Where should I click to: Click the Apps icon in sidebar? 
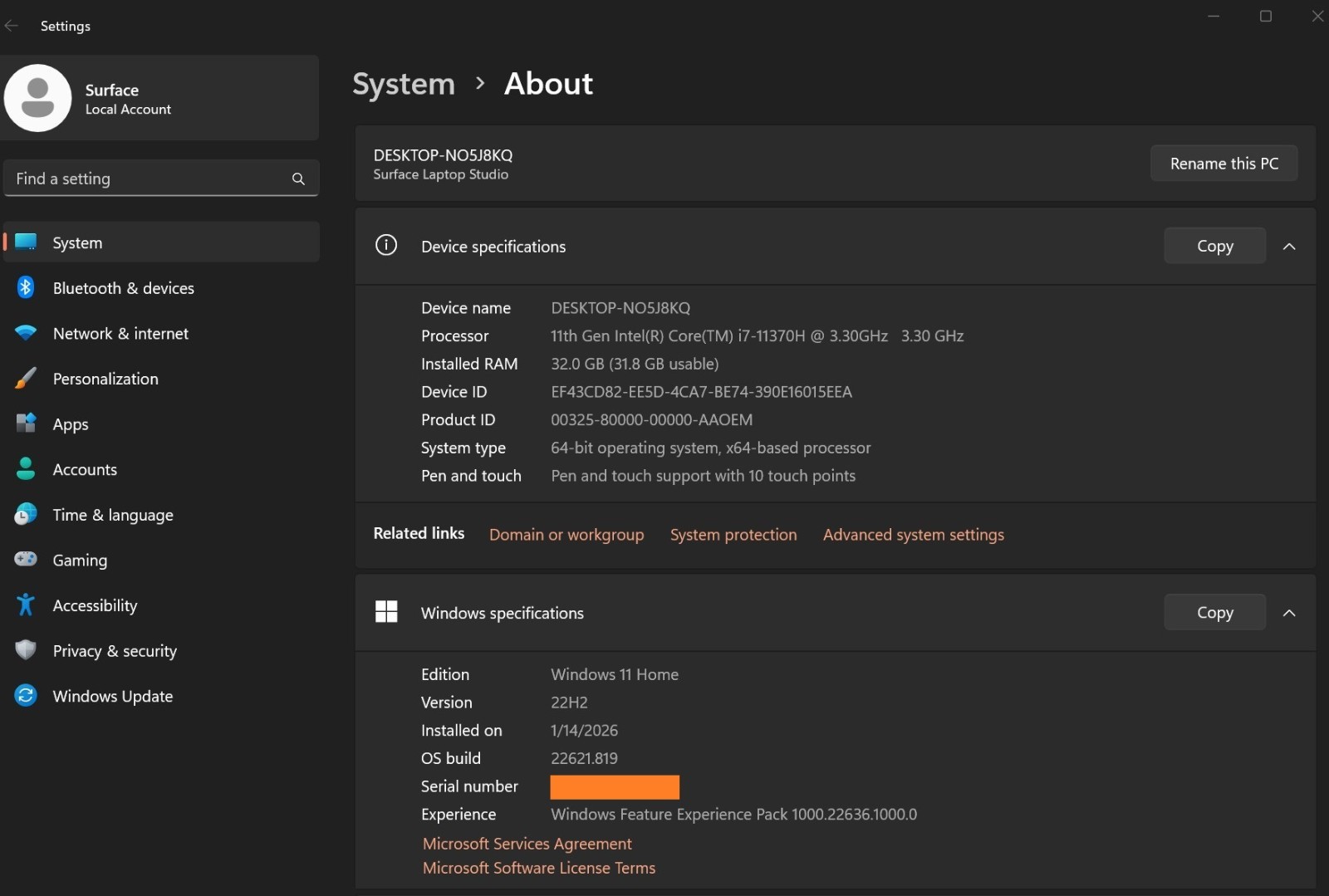[x=26, y=424]
